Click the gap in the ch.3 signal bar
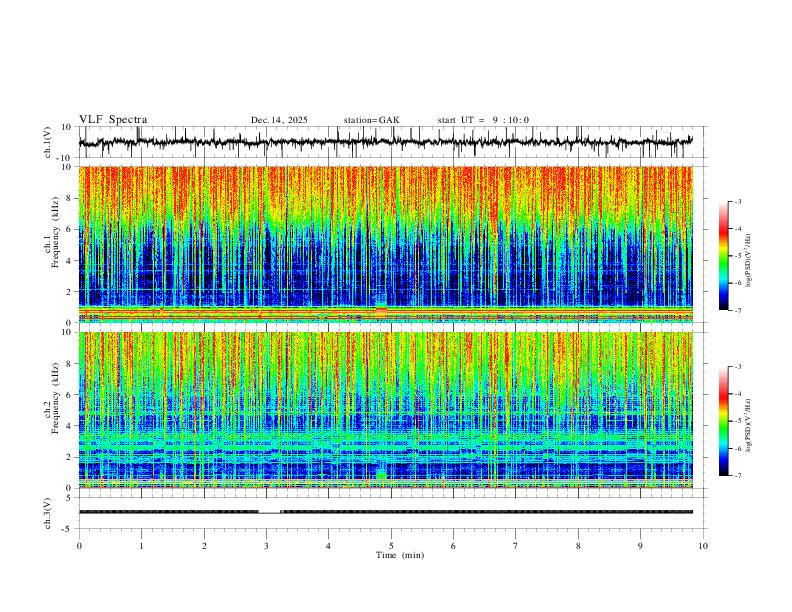 click(x=270, y=512)
